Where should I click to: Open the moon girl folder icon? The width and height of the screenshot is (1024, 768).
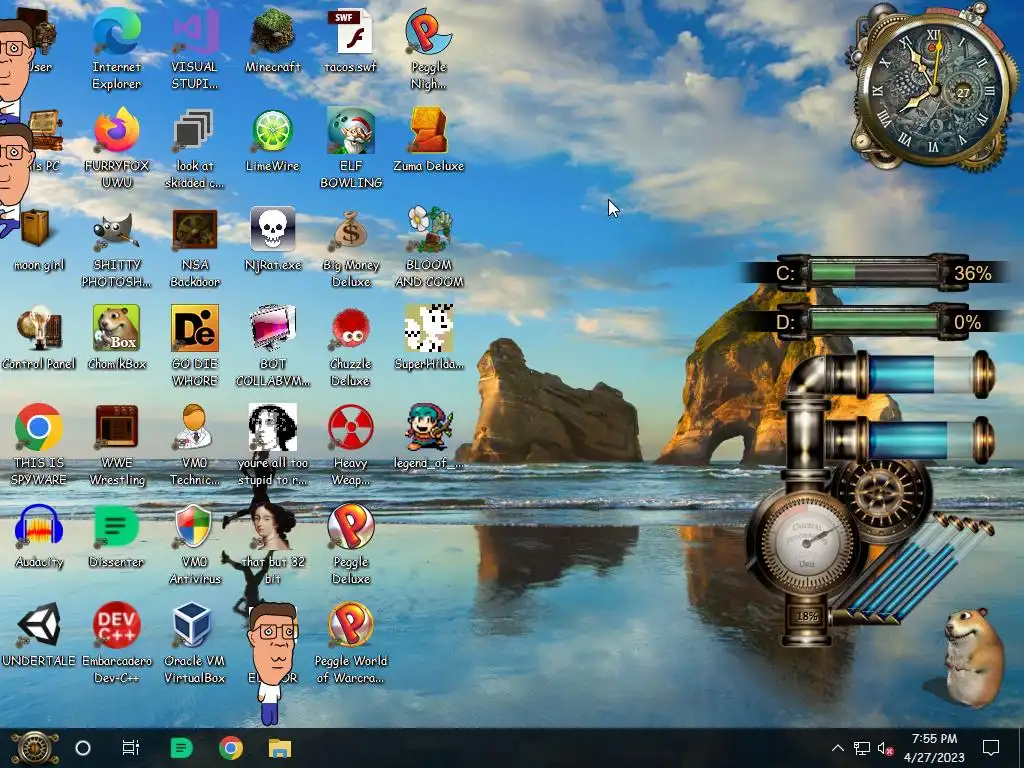tap(36, 229)
